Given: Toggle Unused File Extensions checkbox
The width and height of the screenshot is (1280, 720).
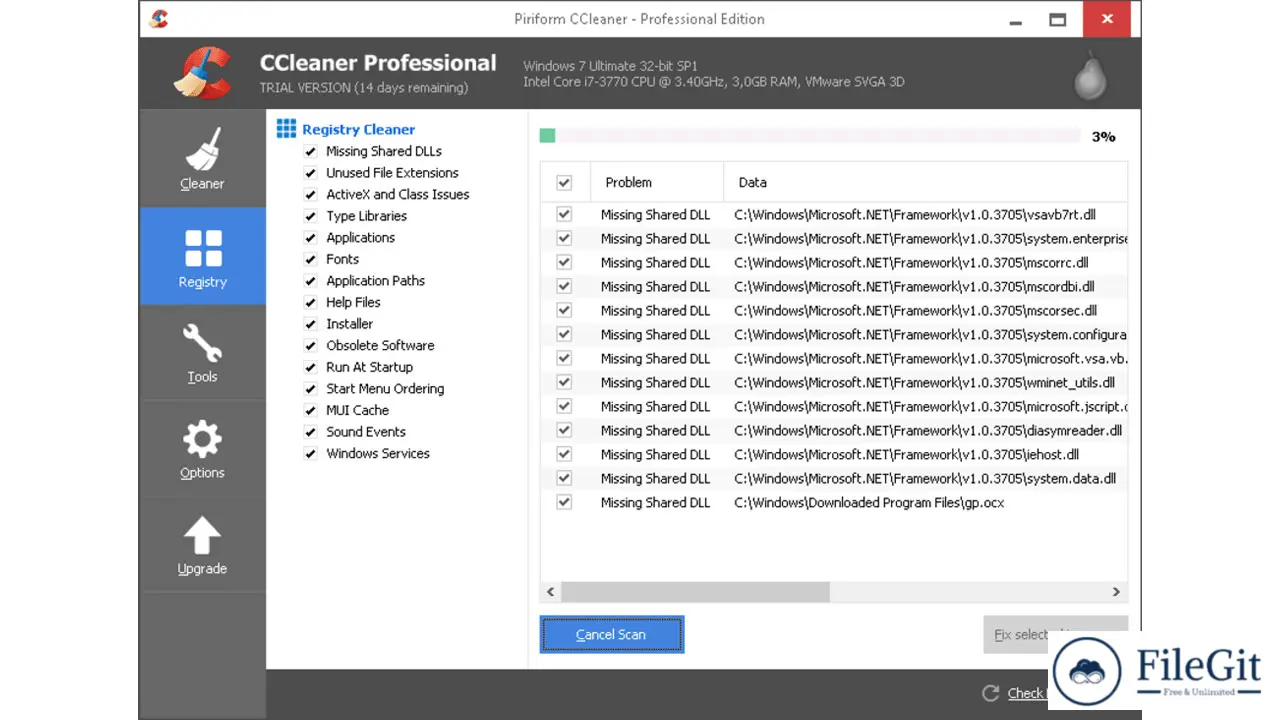Looking at the screenshot, I should tap(311, 173).
